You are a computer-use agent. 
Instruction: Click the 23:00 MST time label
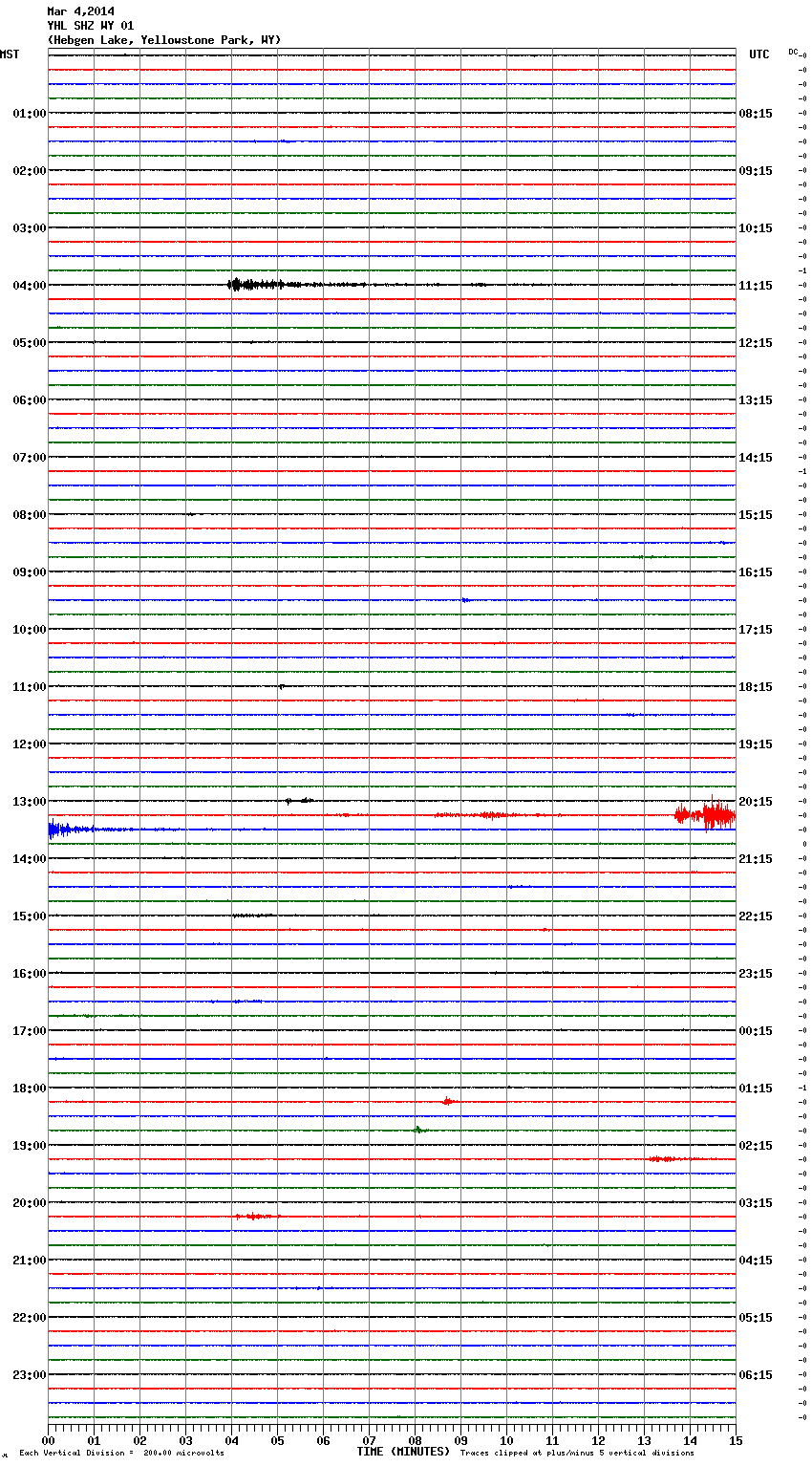click(30, 1375)
